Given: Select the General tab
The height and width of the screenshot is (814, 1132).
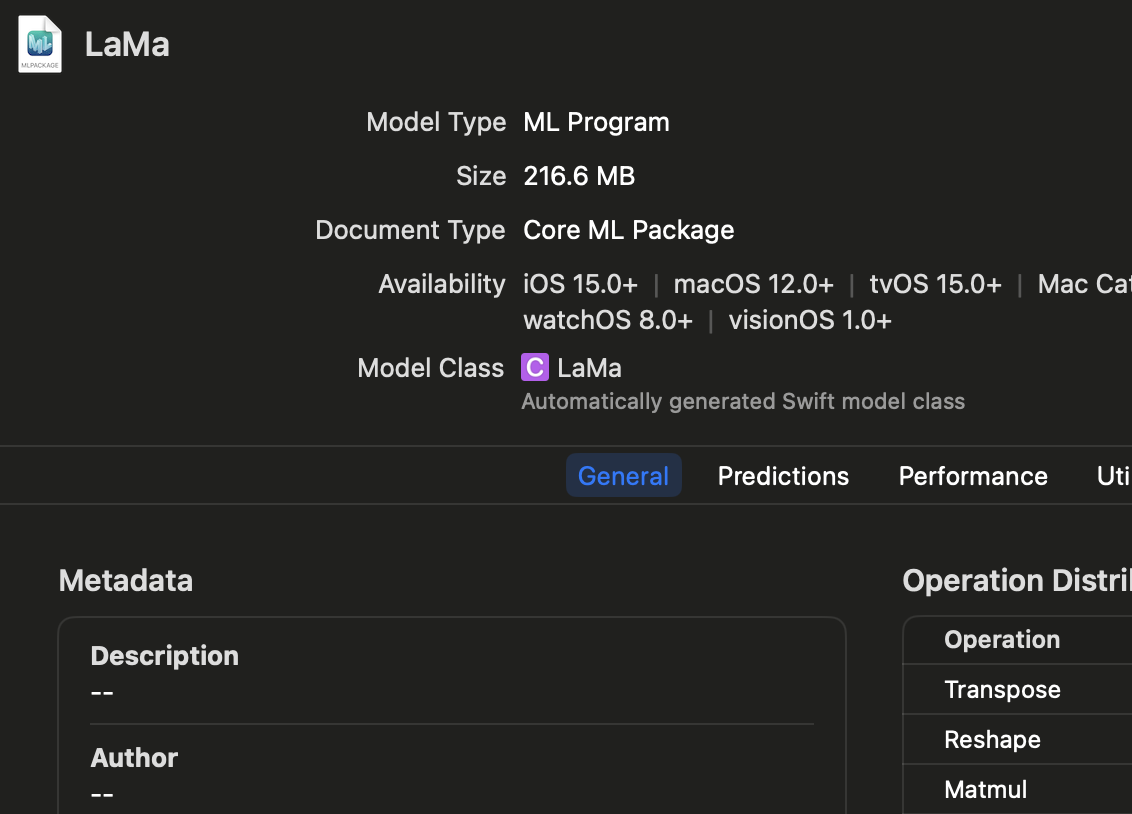Looking at the screenshot, I should click(x=623, y=476).
